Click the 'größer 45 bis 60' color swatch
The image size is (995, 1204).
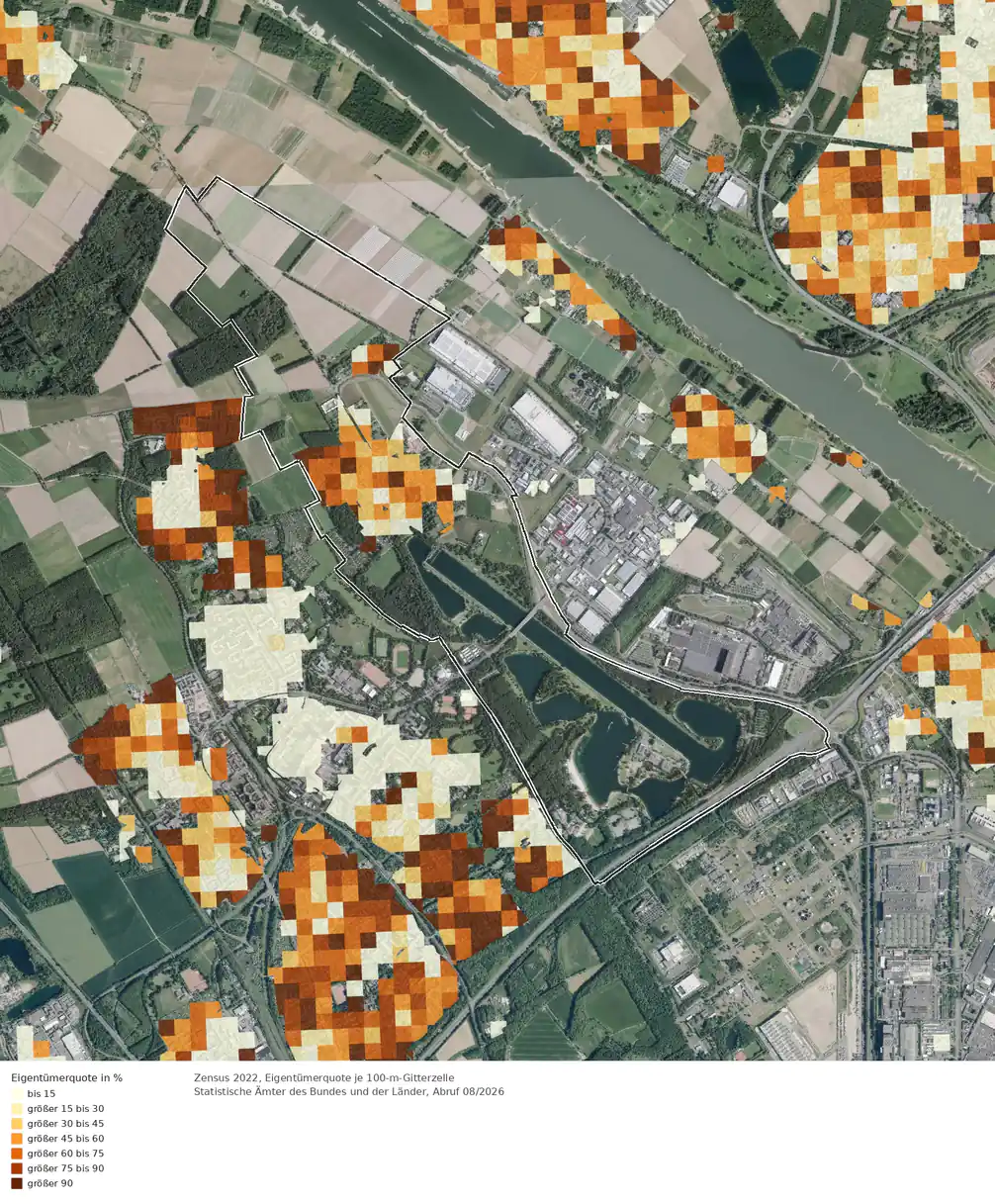tap(17, 1139)
